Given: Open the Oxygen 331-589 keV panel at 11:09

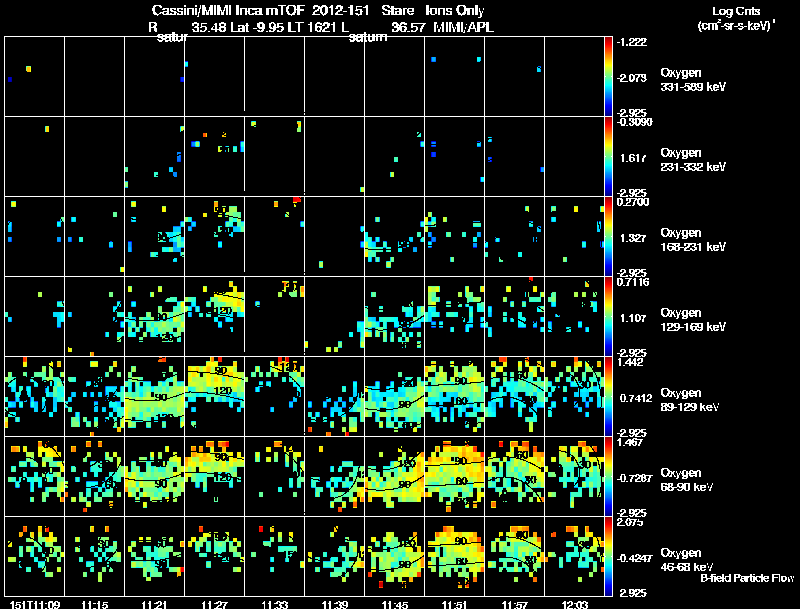Looking at the screenshot, I should pos(35,77).
